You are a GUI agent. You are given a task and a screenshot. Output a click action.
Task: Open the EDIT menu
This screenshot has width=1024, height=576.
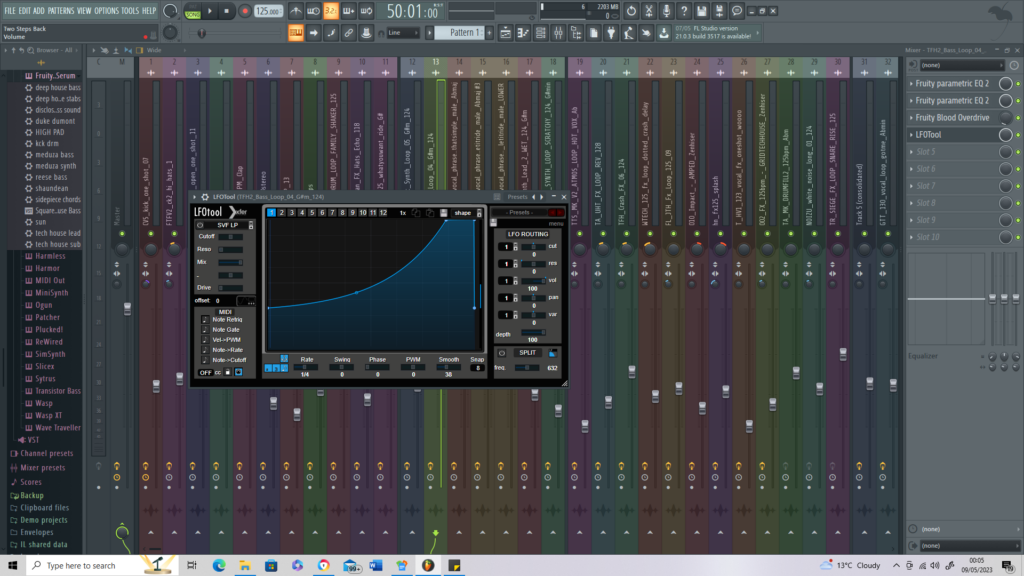[25, 11]
